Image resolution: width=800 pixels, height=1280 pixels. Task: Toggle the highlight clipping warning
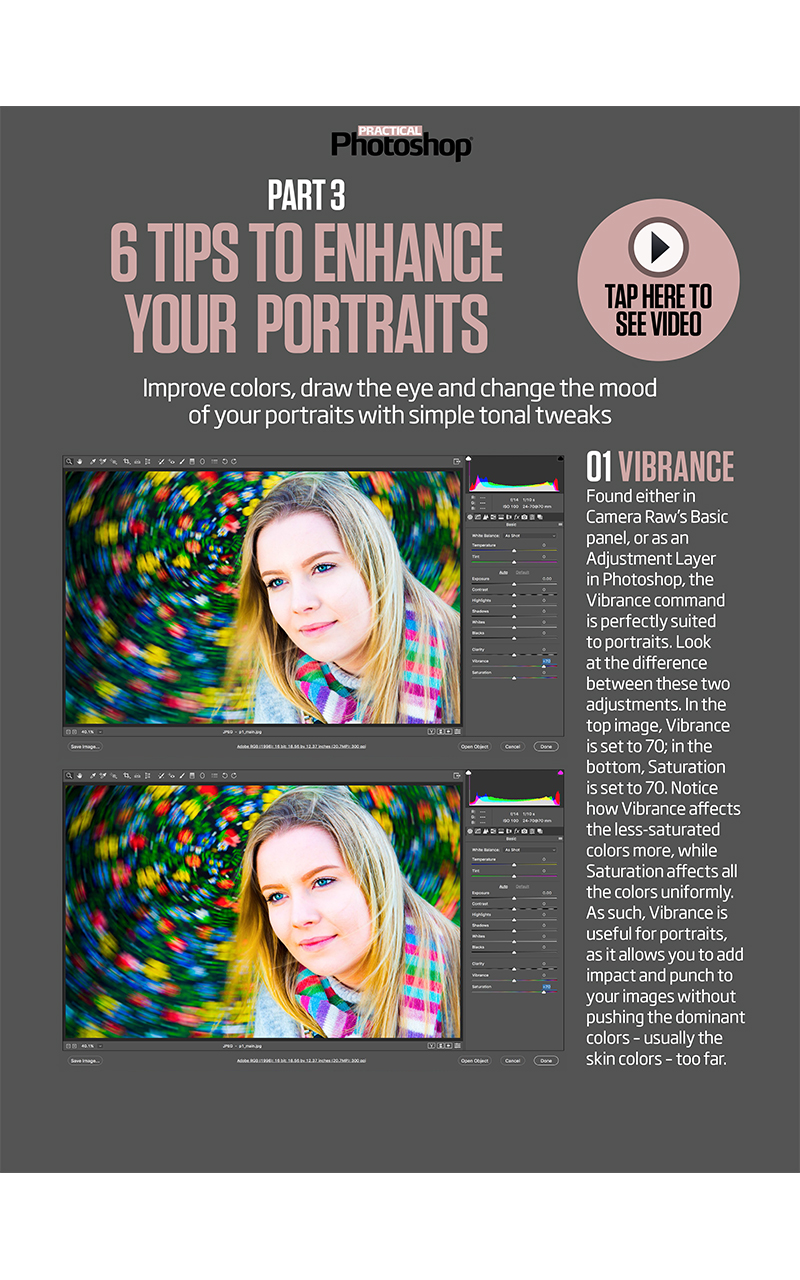[x=560, y=458]
